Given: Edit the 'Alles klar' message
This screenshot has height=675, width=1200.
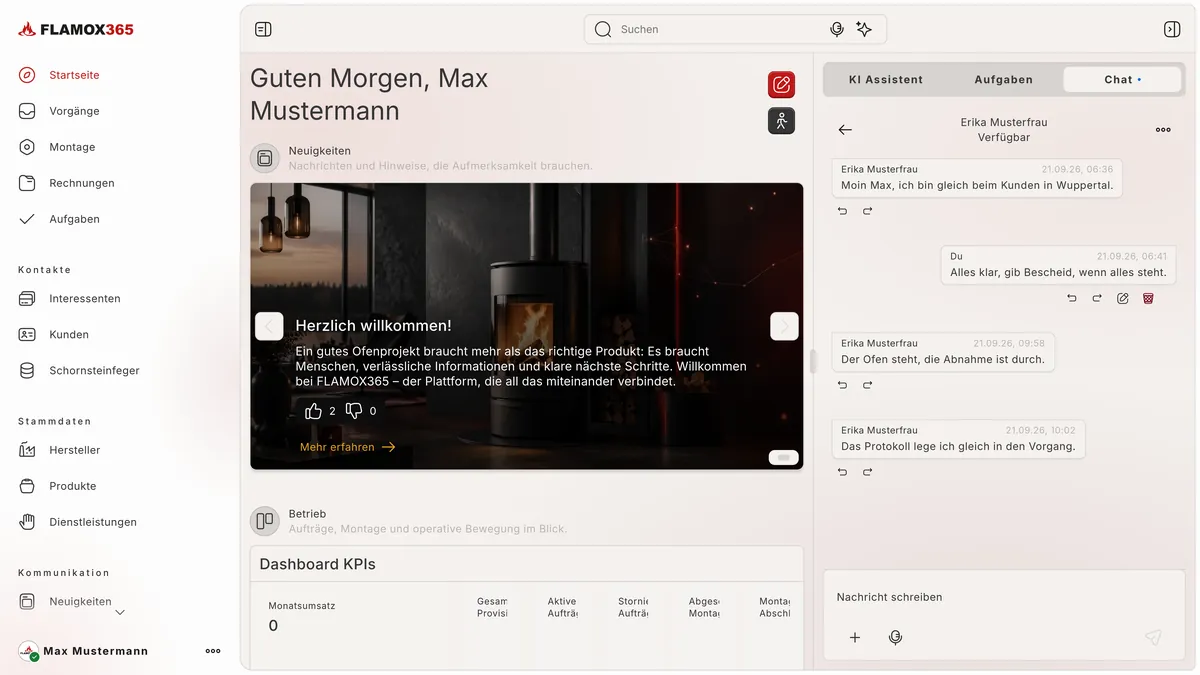Looking at the screenshot, I should click(1123, 298).
